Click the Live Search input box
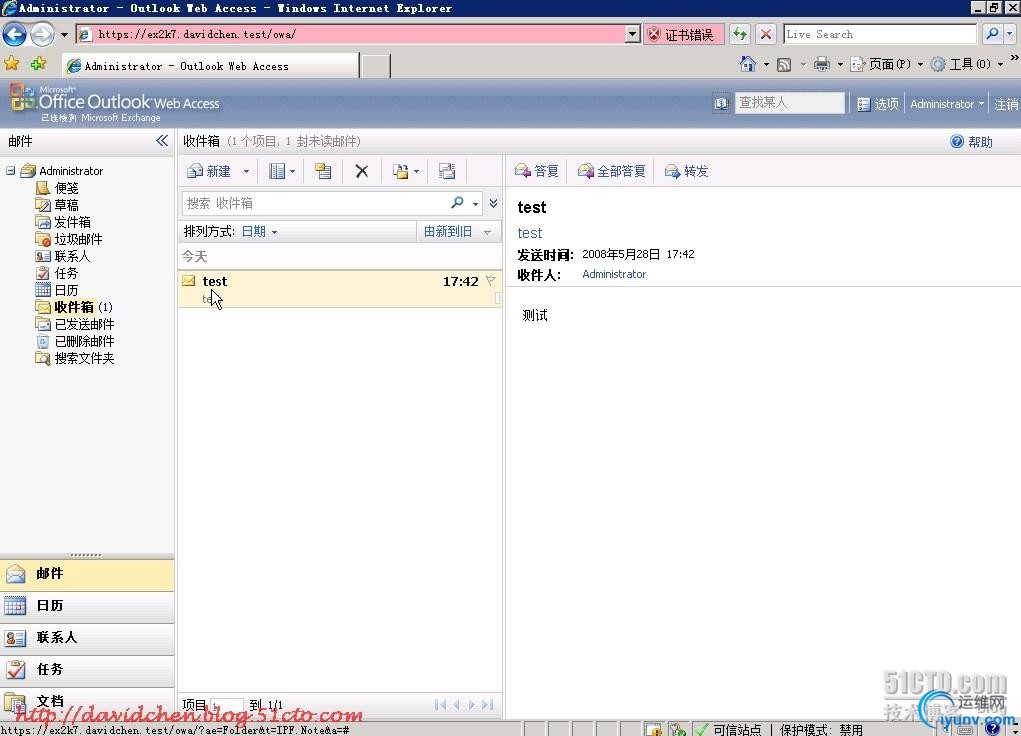Image resolution: width=1021 pixels, height=736 pixels. (880, 34)
